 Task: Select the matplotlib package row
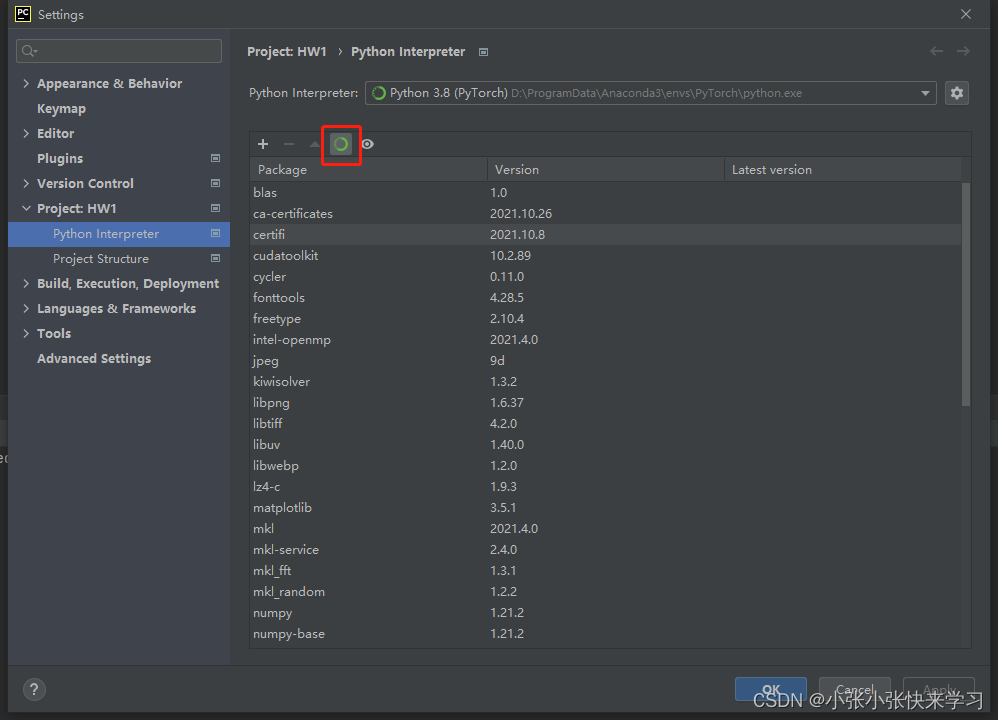[605, 507]
